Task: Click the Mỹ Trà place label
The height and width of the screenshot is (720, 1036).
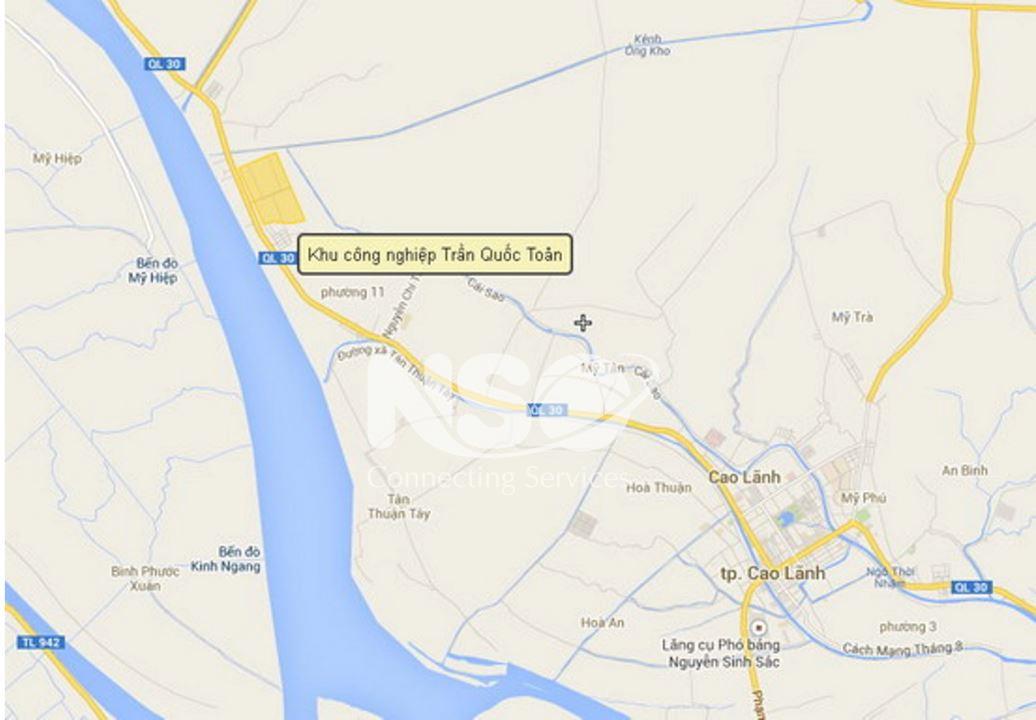Action: pyautogui.click(x=852, y=318)
